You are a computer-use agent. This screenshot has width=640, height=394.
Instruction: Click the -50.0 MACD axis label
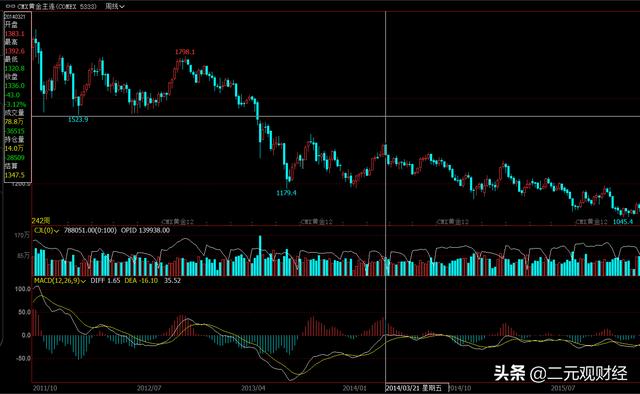pos(23,358)
